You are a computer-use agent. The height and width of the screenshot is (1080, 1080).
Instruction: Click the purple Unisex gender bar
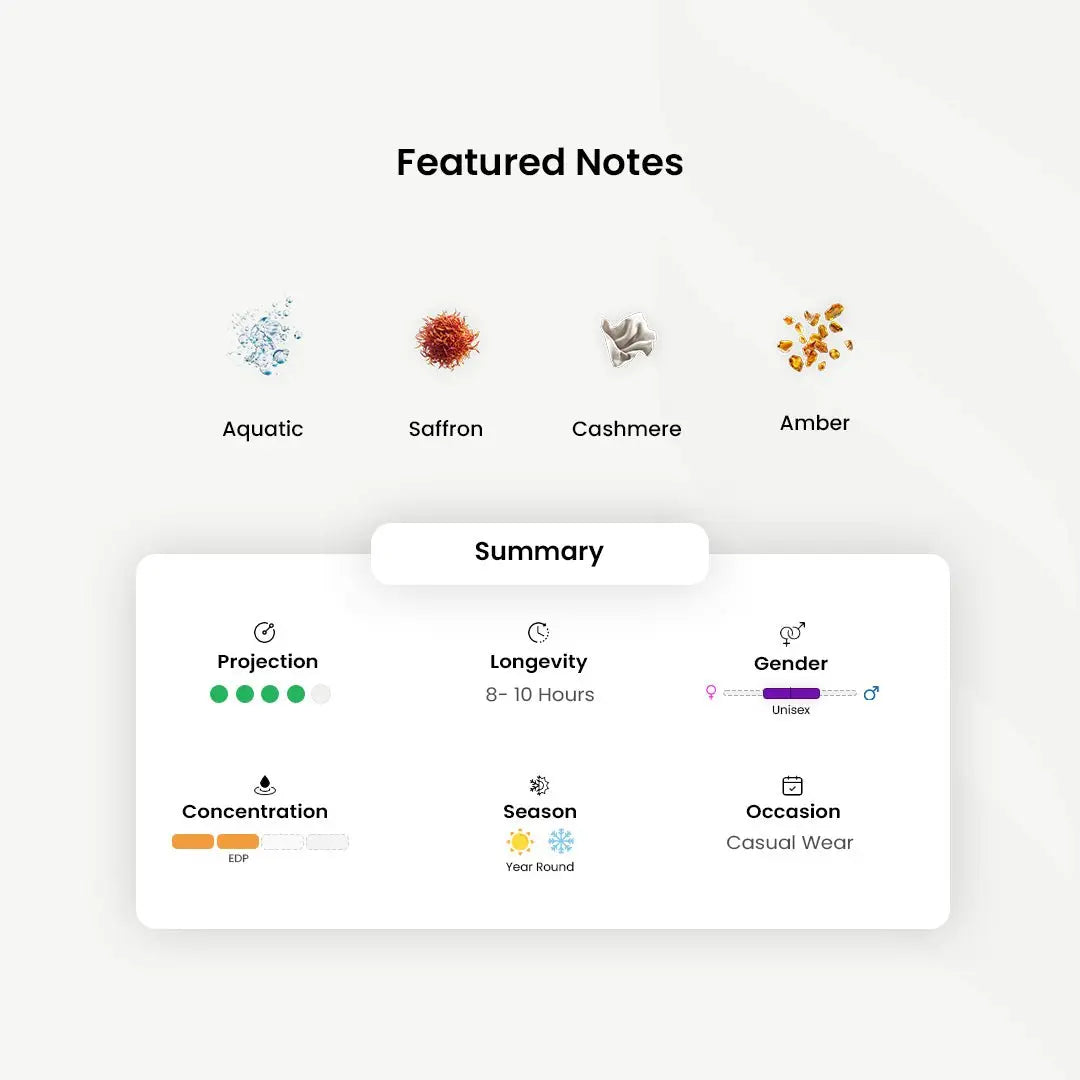(791, 693)
